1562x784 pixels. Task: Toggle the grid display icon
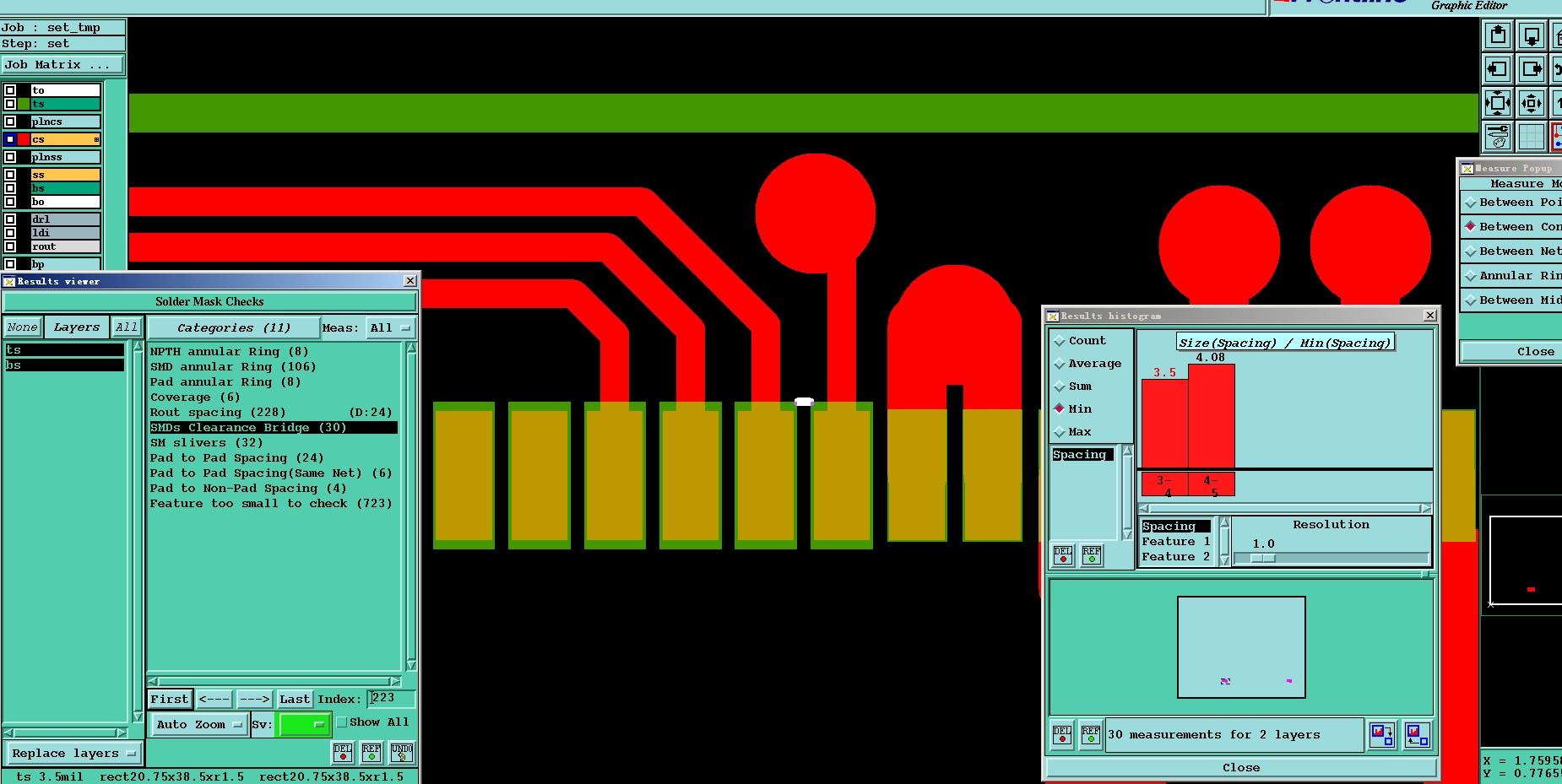click(1532, 137)
